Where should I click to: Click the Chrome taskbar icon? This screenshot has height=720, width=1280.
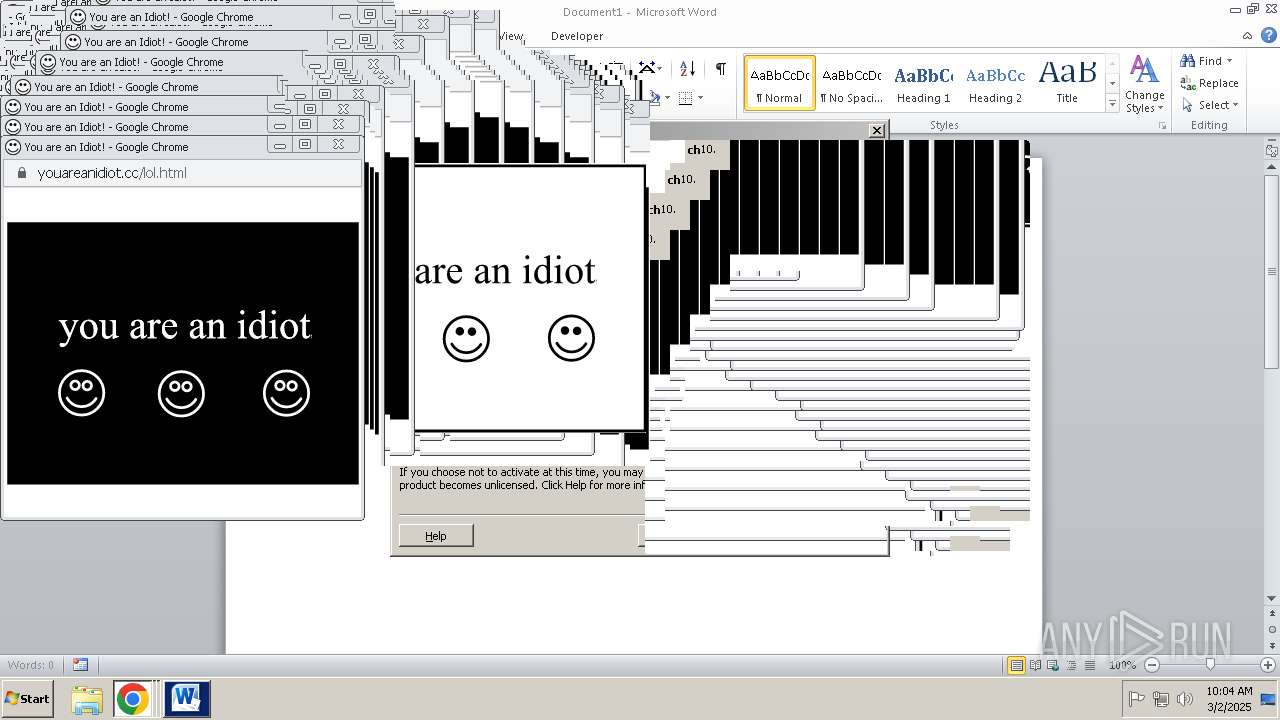pyautogui.click(x=132, y=699)
